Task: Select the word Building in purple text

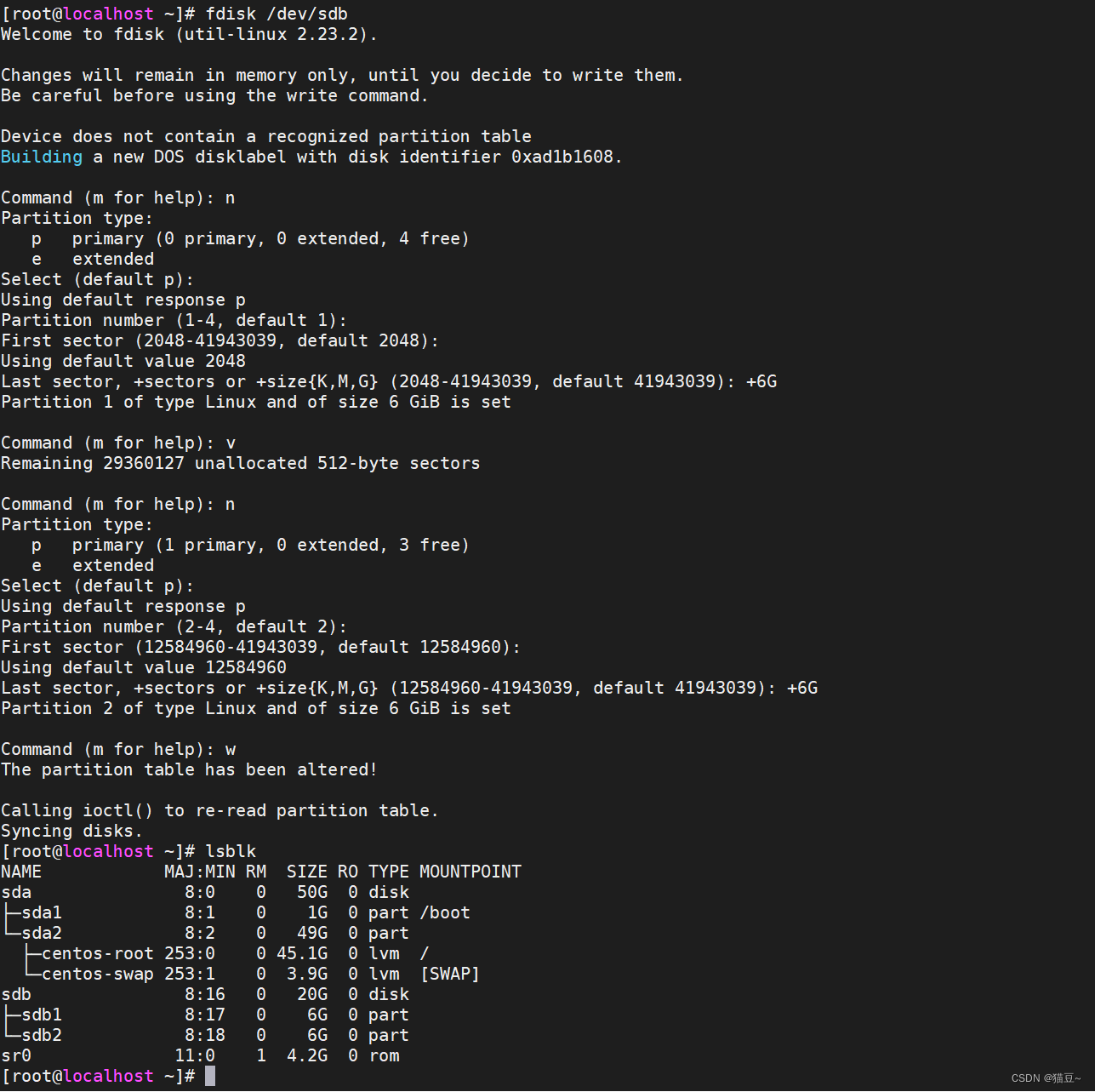Action: pos(41,157)
